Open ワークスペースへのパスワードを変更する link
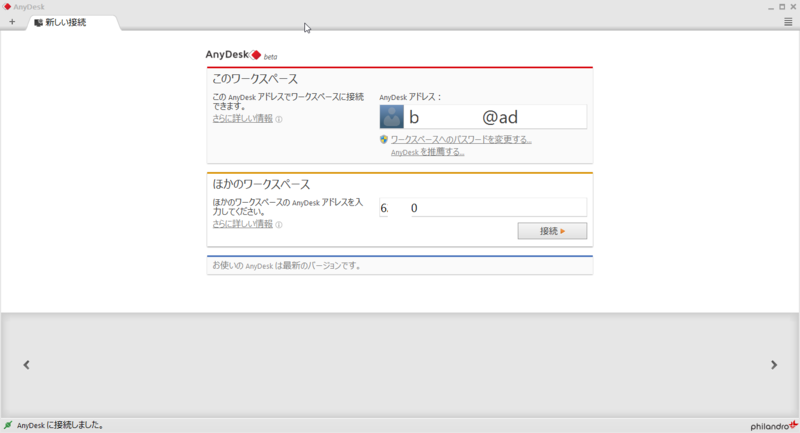The width and height of the screenshot is (800, 433). coord(461,140)
